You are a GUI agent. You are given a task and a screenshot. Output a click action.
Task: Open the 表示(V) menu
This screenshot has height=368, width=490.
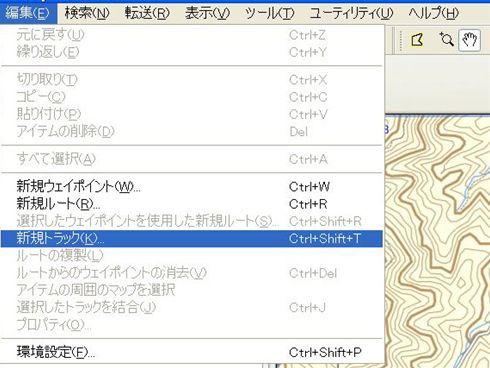click(x=207, y=13)
